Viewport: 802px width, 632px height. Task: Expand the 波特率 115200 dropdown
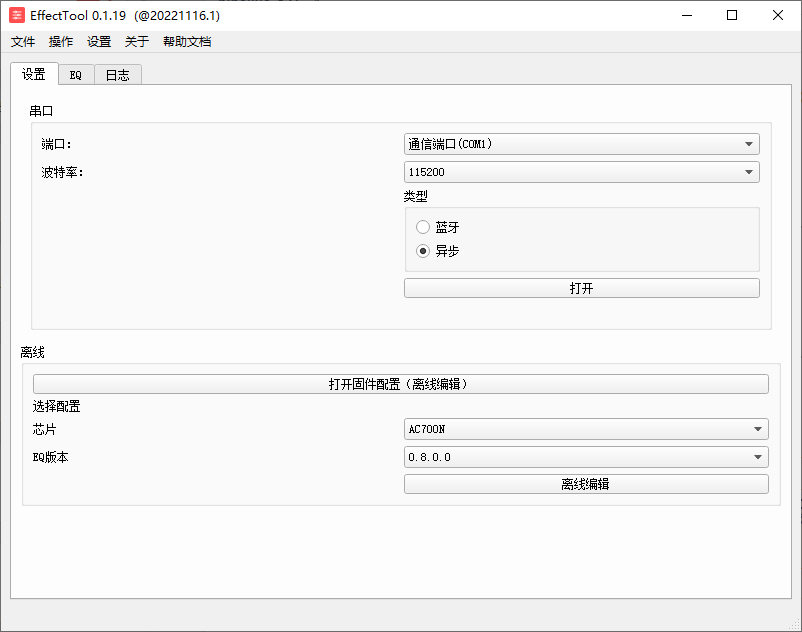(582, 172)
